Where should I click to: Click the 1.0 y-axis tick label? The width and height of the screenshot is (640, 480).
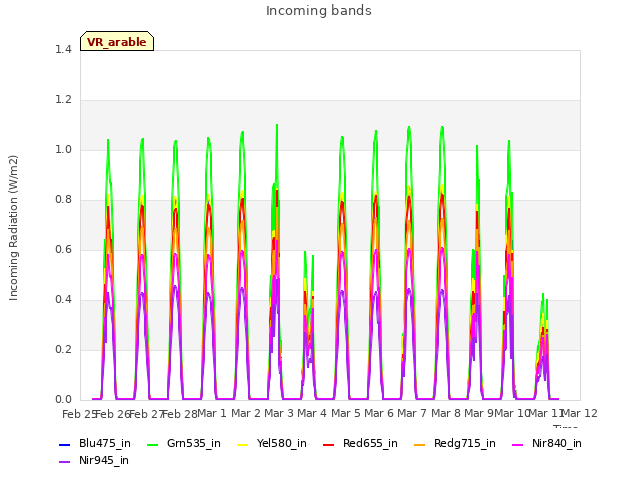click(x=63, y=149)
